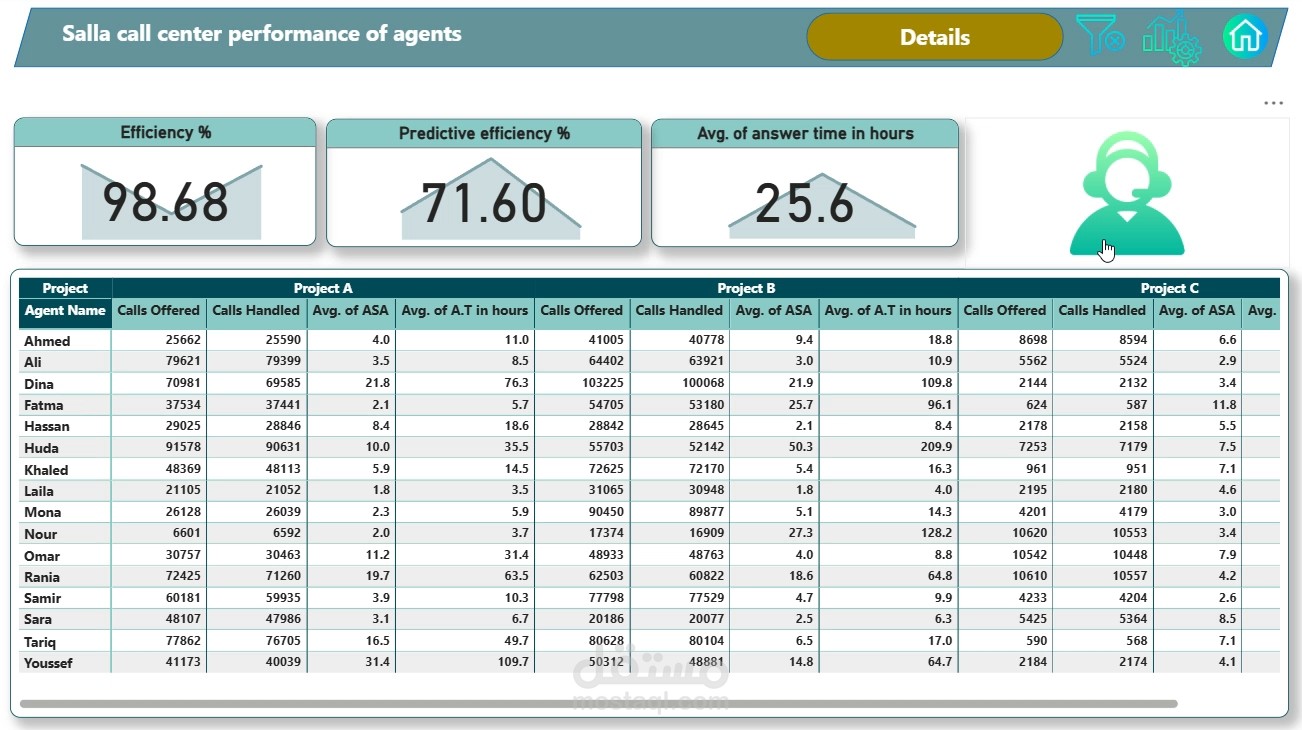The width and height of the screenshot is (1302, 730).
Task: Click the call center agent headset image
Action: [1127, 193]
